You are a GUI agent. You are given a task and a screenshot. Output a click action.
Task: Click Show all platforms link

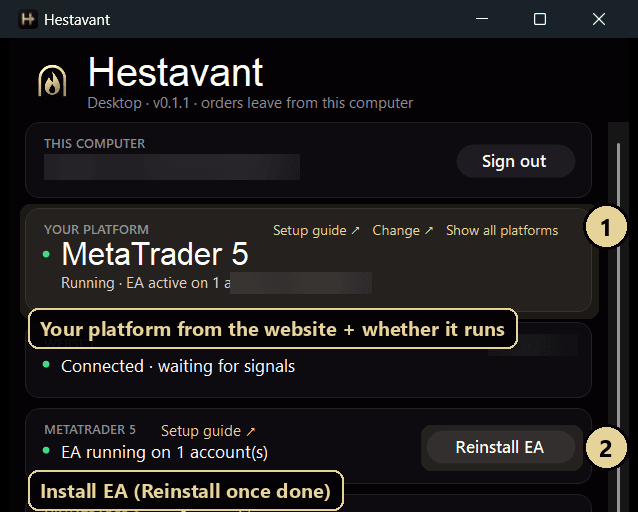pos(502,230)
